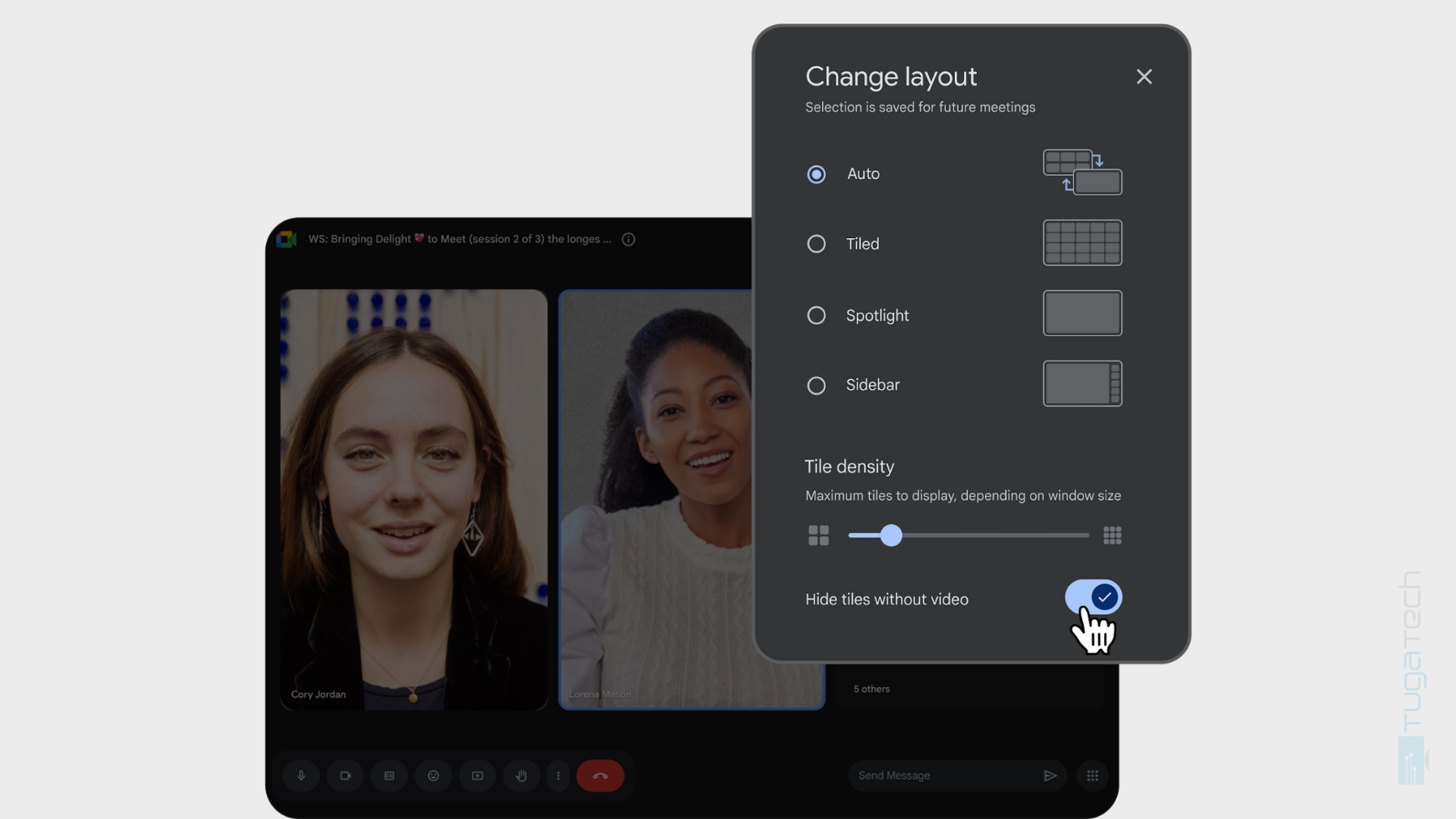Click the 'Auto' layout label

pyautogui.click(x=863, y=174)
